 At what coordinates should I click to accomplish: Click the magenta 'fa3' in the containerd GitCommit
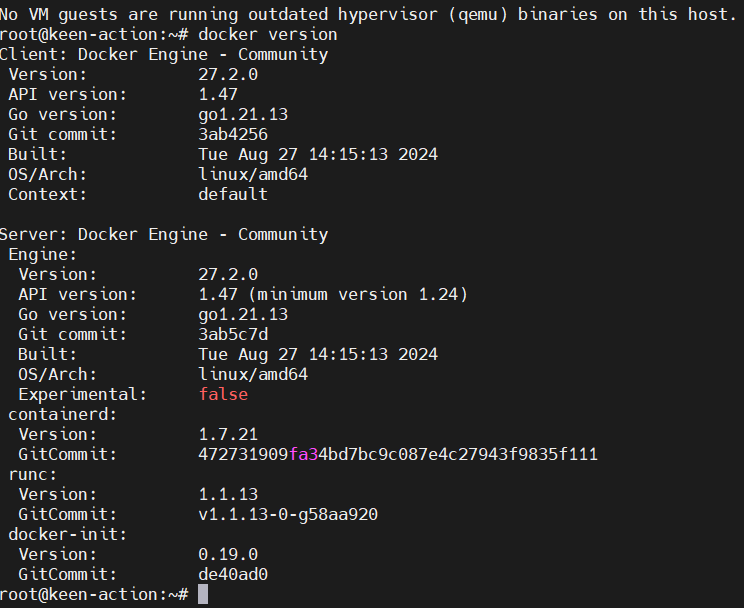(x=303, y=454)
